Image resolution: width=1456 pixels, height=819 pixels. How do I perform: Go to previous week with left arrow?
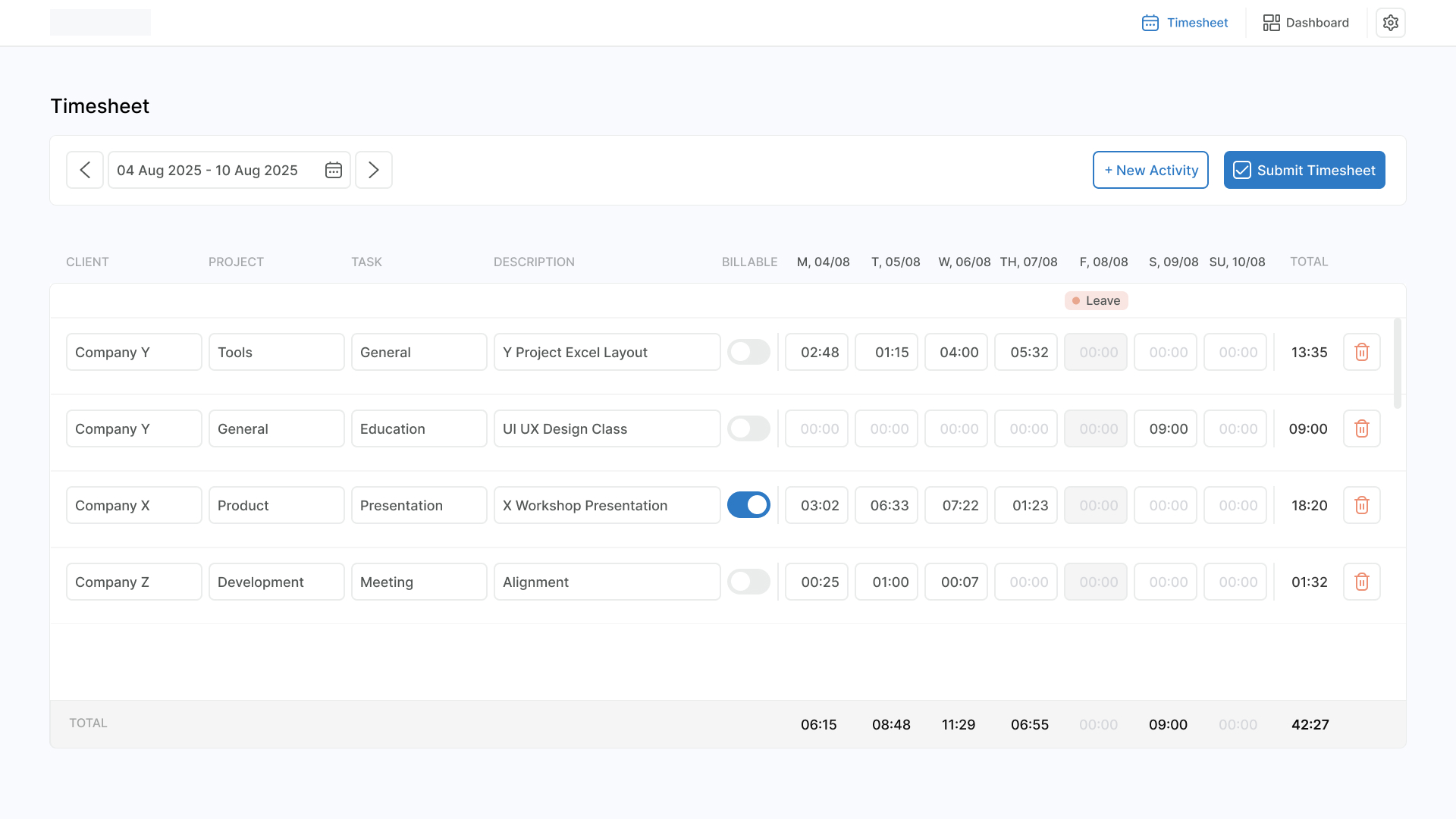pyautogui.click(x=85, y=170)
